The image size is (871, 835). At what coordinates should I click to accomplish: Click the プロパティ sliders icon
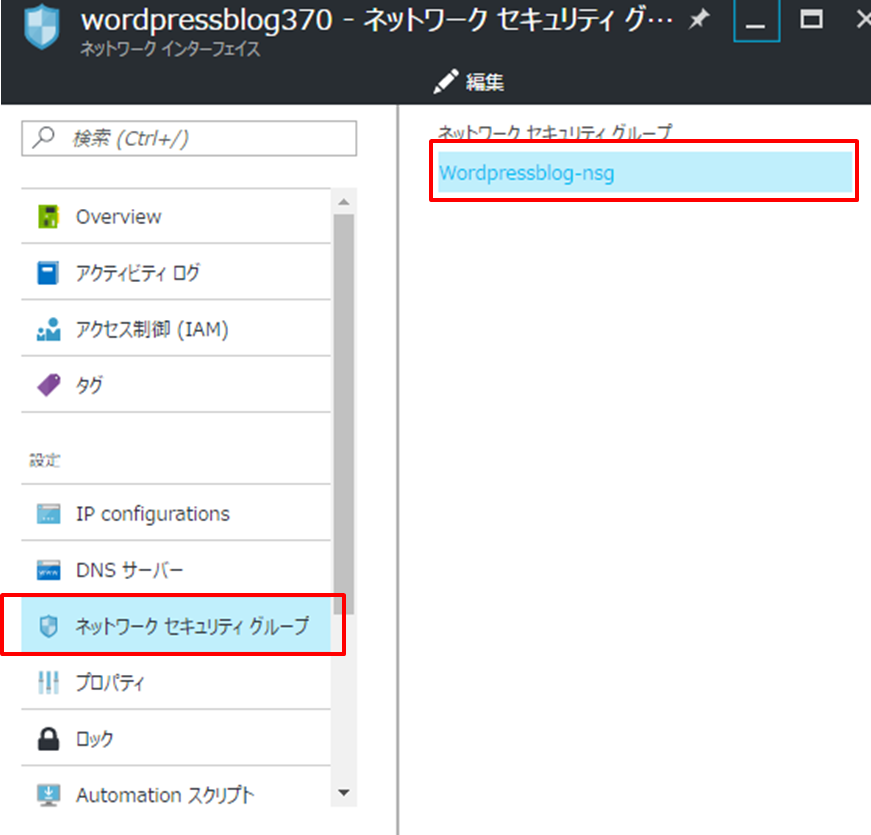(48, 682)
